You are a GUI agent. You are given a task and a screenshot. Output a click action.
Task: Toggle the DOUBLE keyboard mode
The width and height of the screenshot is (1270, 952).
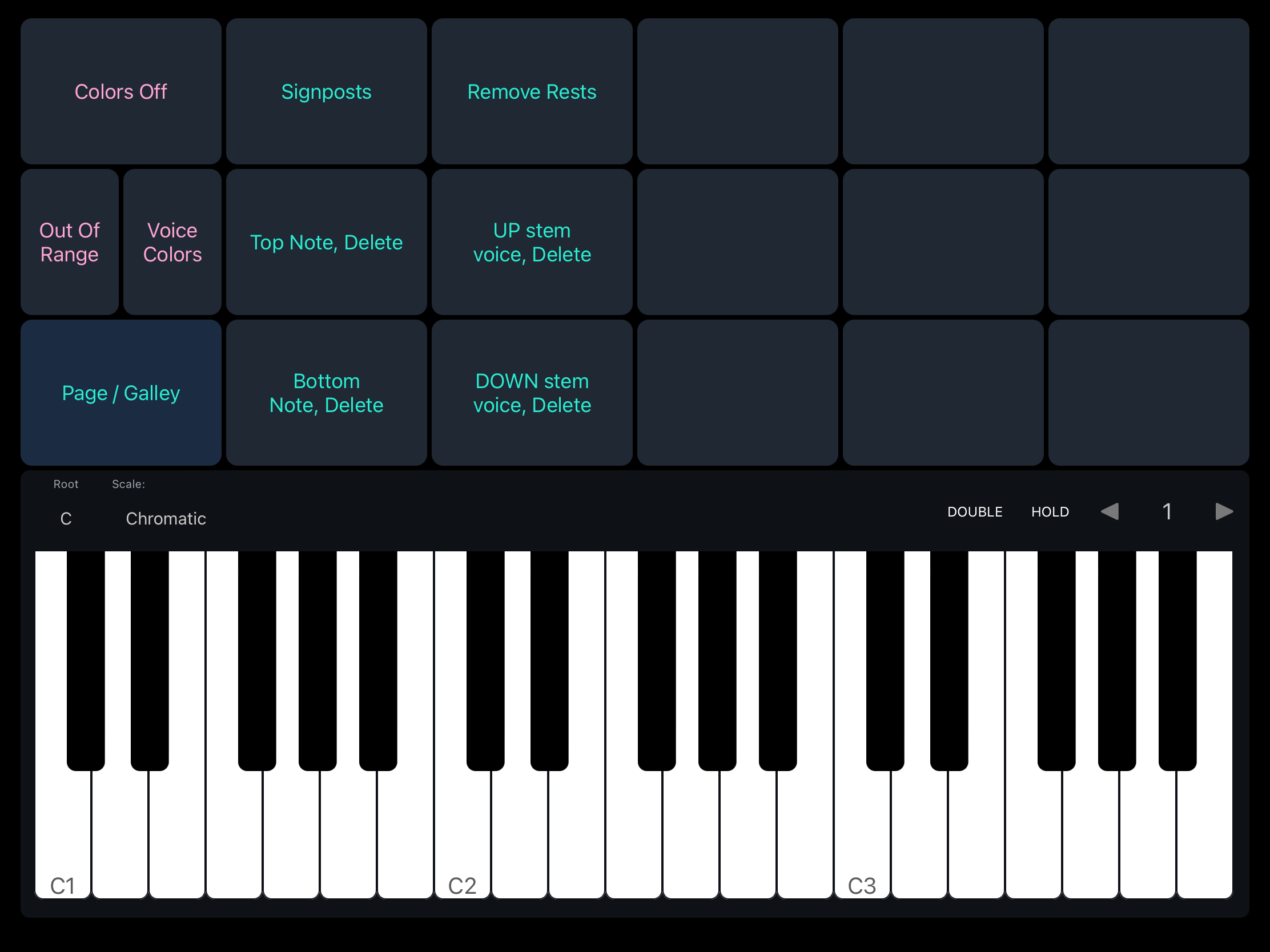pos(974,511)
